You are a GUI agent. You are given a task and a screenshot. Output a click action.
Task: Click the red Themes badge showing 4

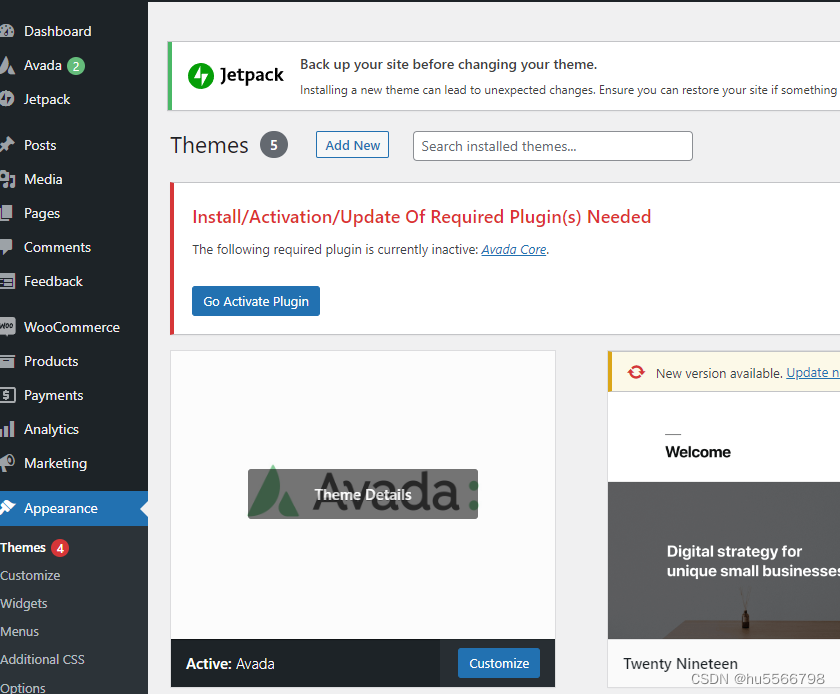point(60,548)
